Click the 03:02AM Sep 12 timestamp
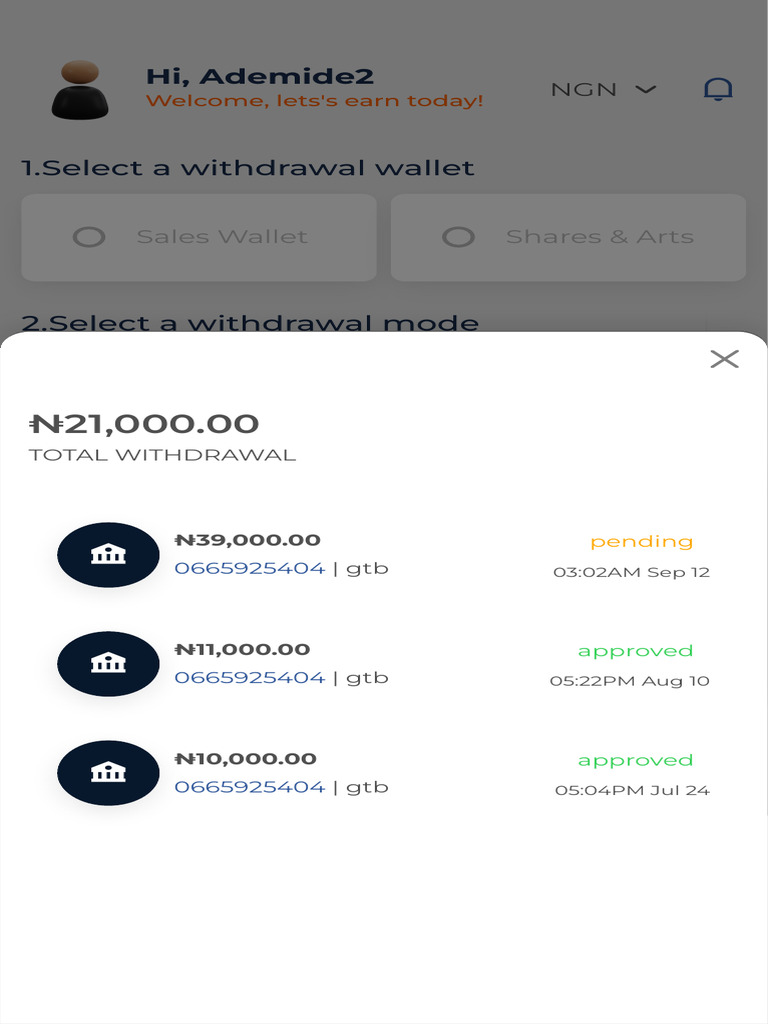This screenshot has width=768, height=1024. pyautogui.click(x=631, y=572)
